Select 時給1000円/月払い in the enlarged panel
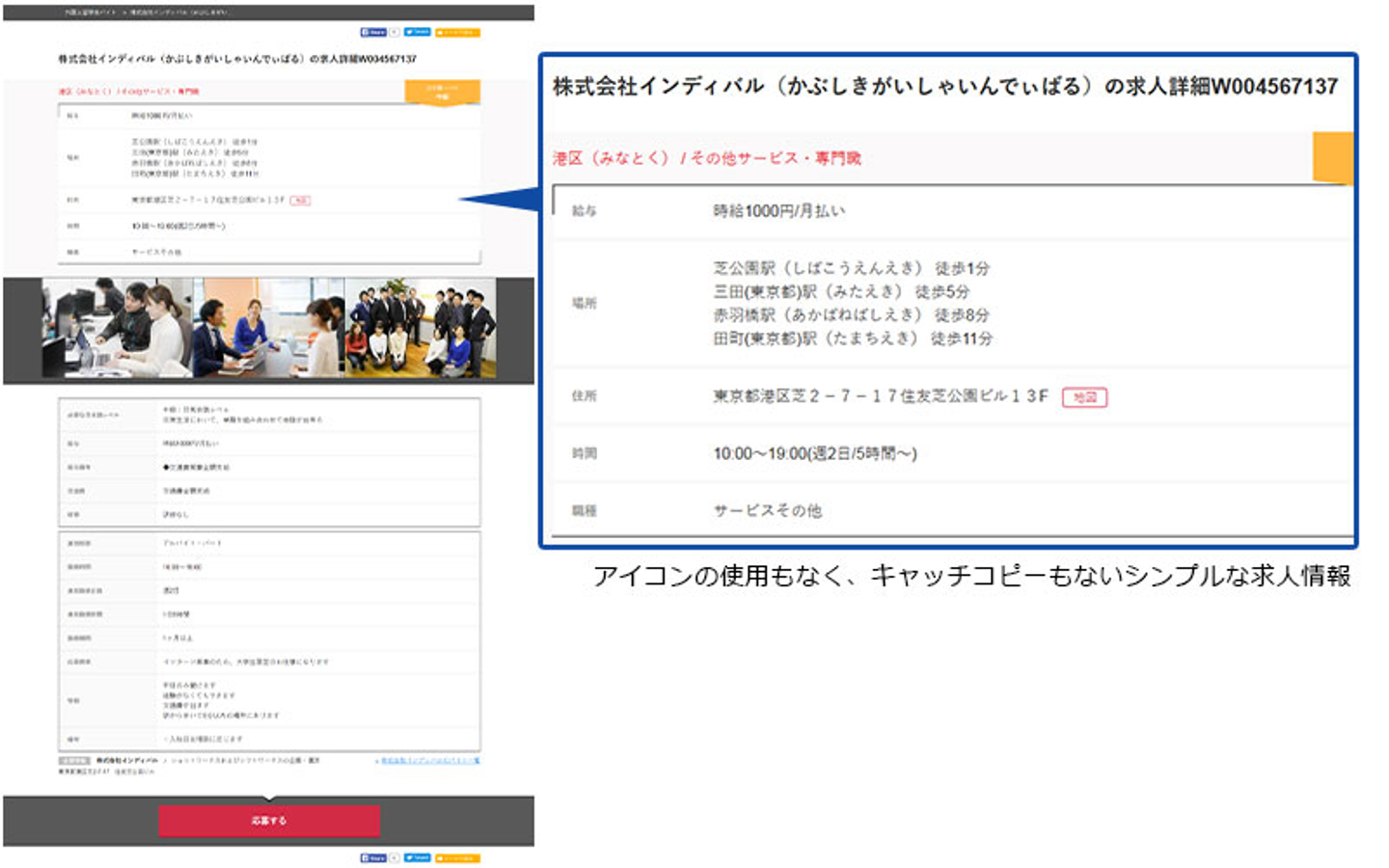The width and height of the screenshot is (1389, 868). (x=779, y=210)
